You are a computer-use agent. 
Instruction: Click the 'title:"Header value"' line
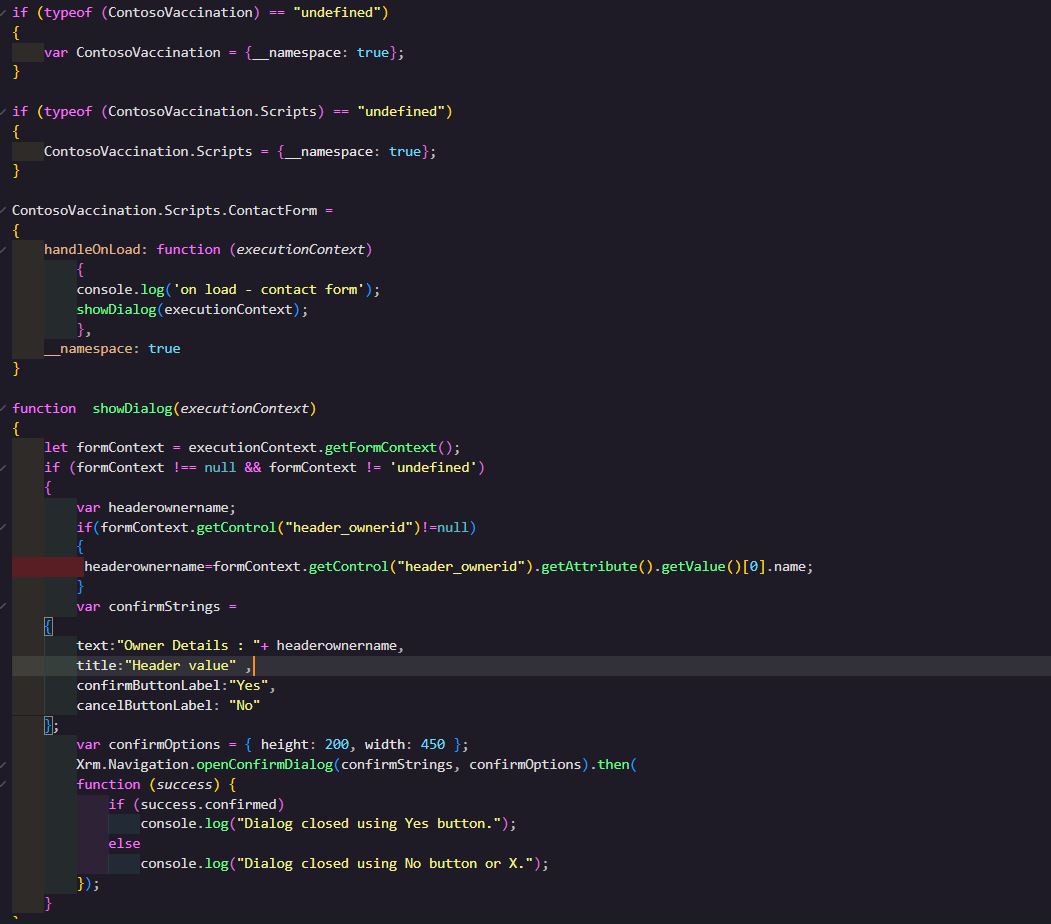[164, 665]
